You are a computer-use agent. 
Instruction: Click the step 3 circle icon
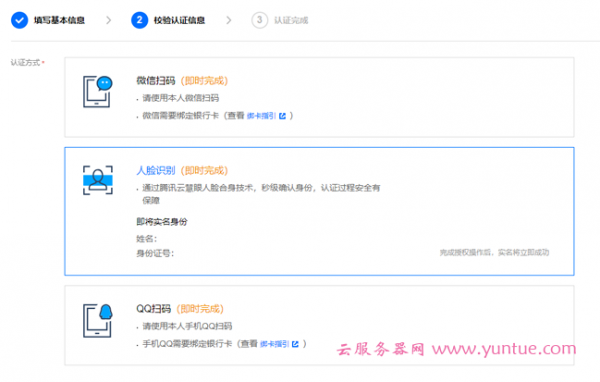259,20
